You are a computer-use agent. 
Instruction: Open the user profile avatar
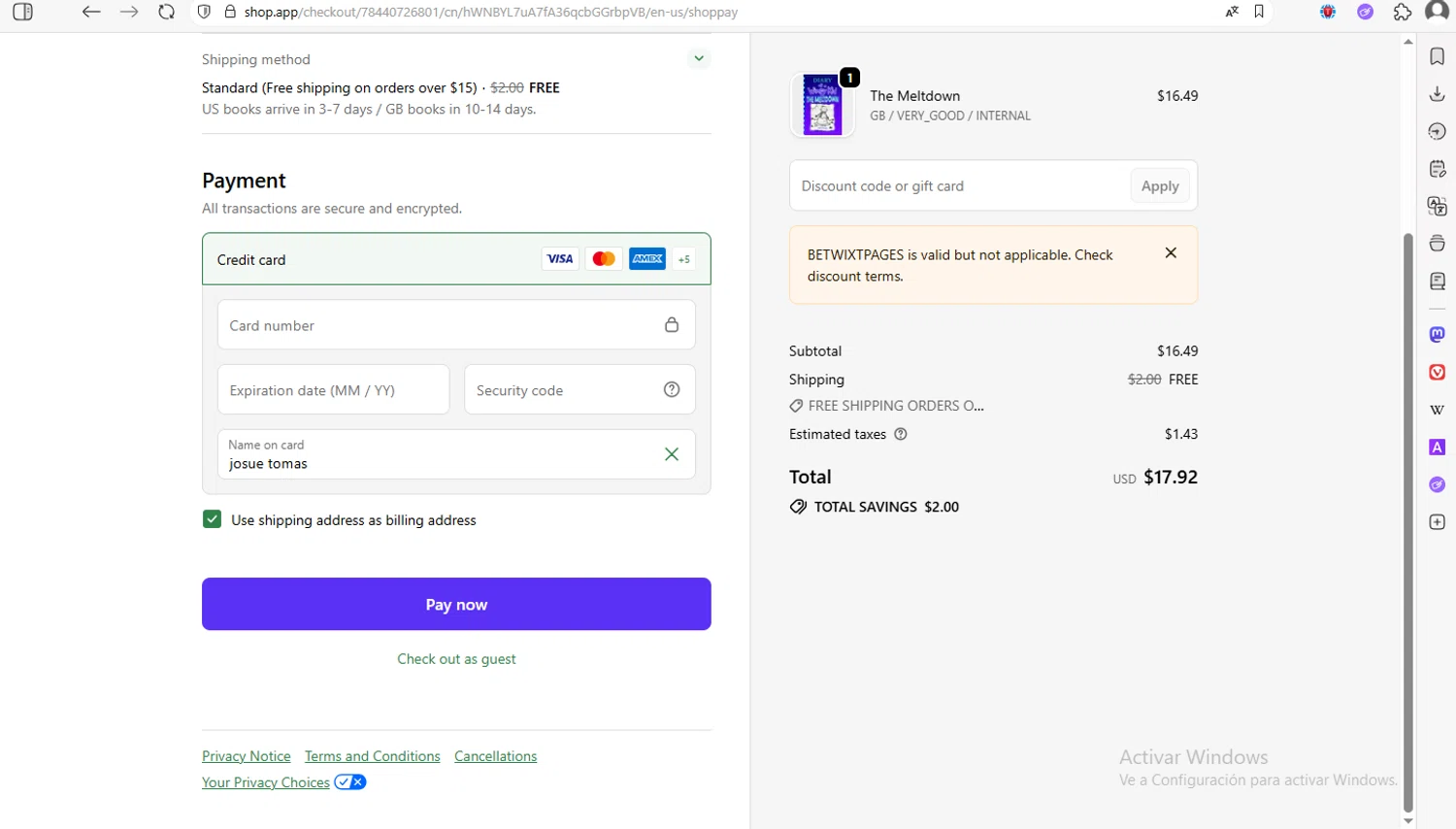[1438, 11]
